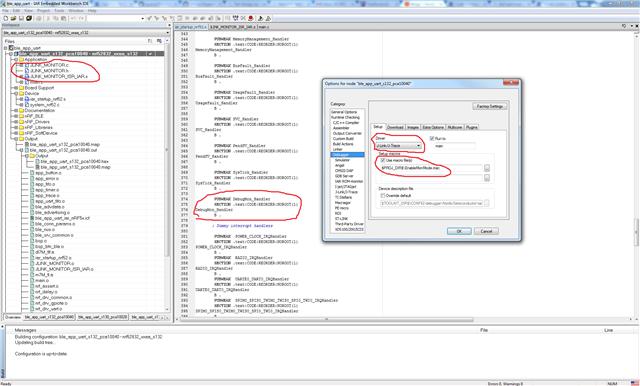The width and height of the screenshot is (640, 386).
Task: Click the Compile toolbar icon
Action: [x=227, y=18]
